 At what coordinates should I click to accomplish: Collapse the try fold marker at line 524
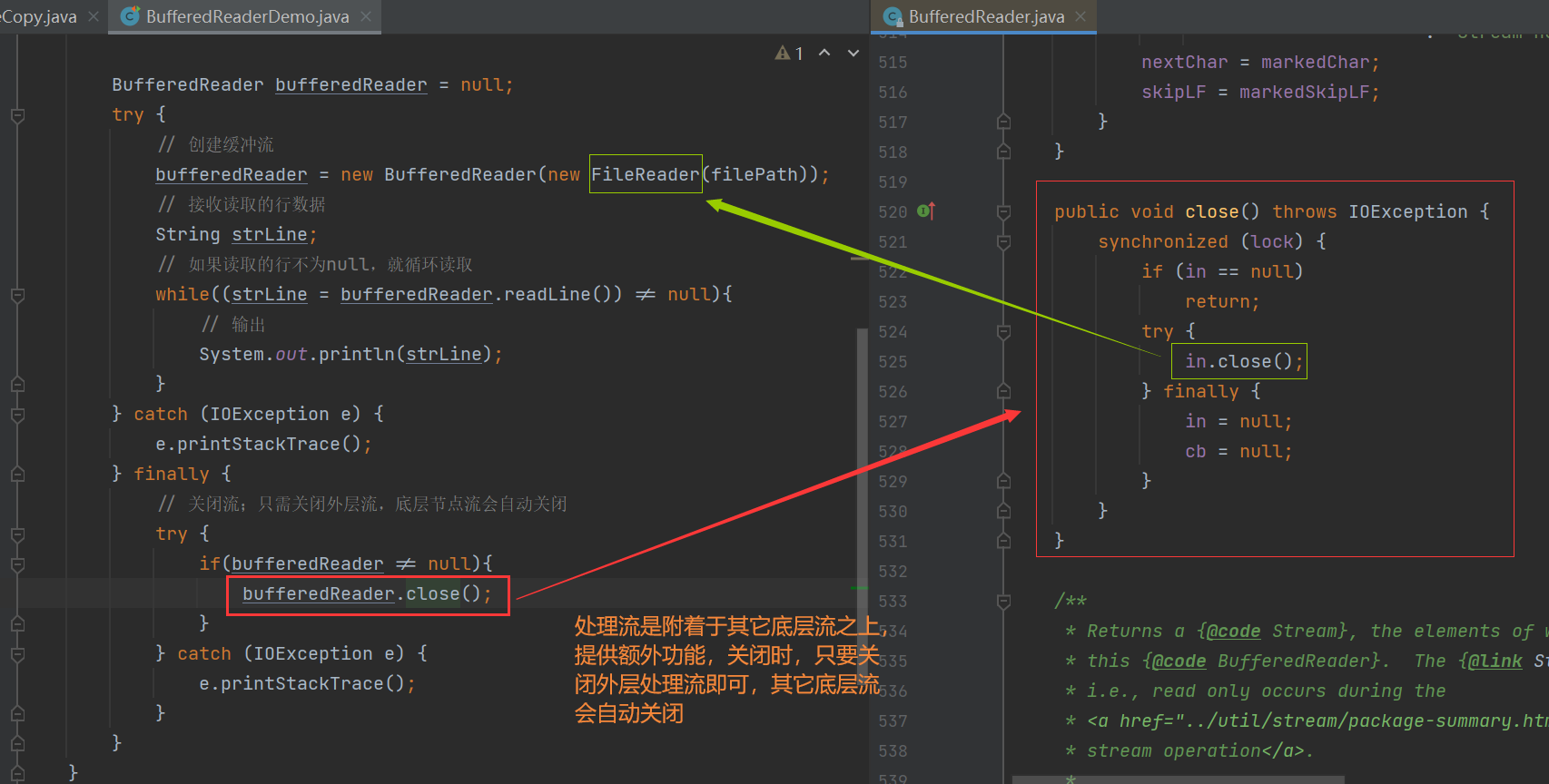(1003, 331)
